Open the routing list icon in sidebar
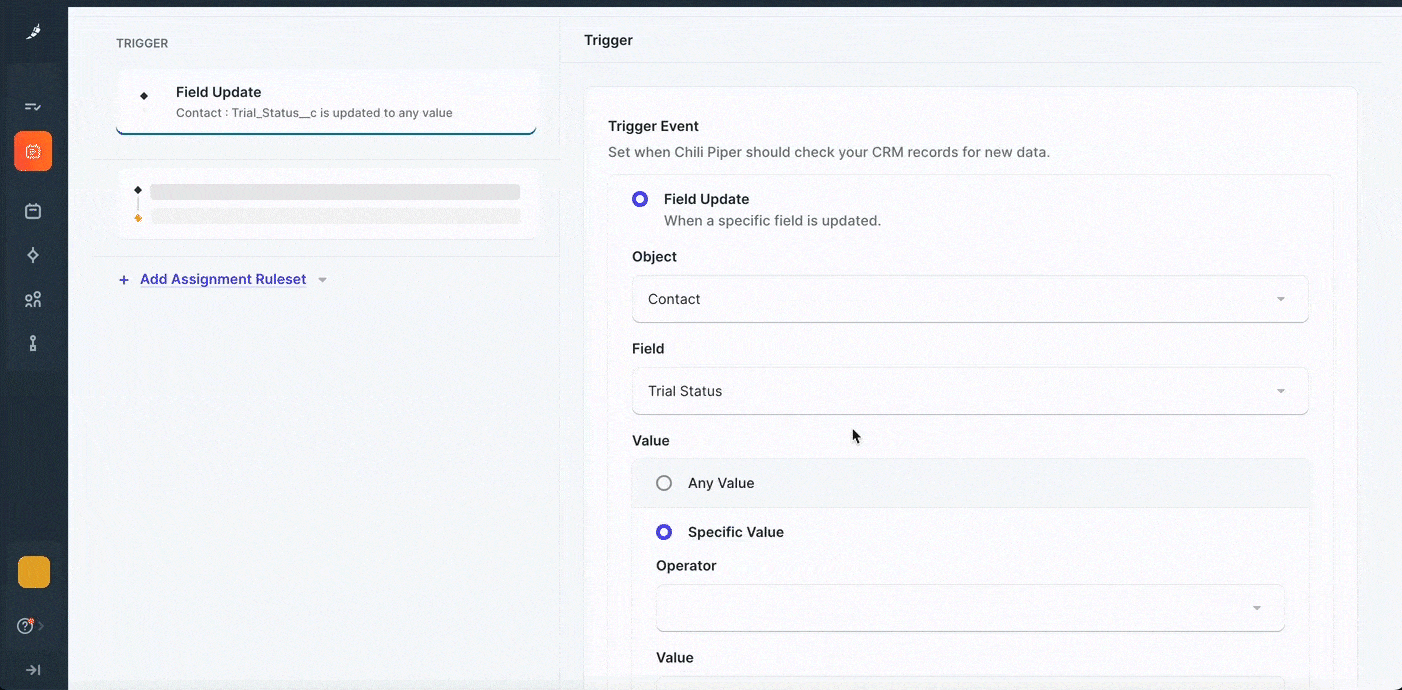 pos(33,106)
